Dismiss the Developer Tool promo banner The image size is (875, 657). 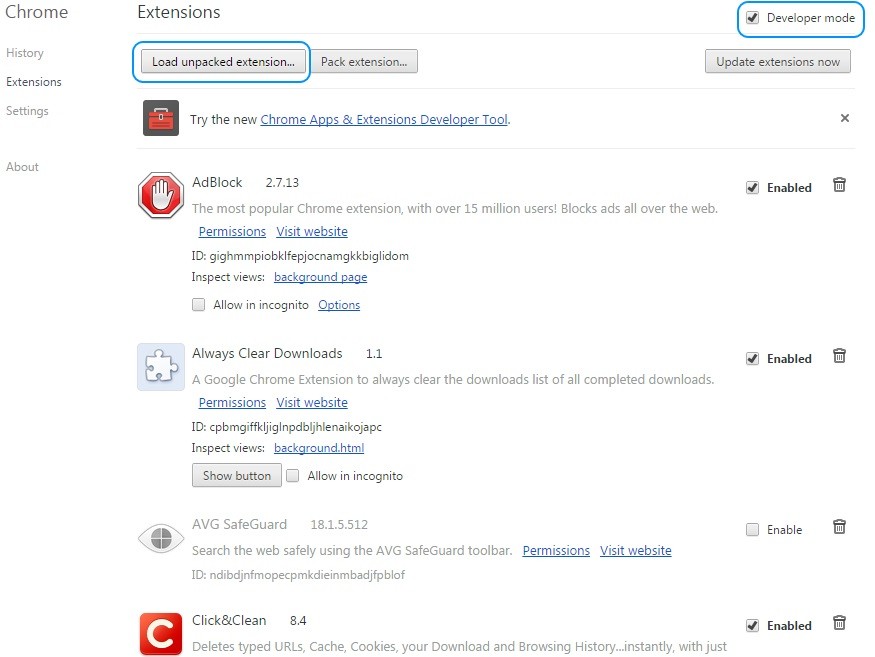[845, 118]
